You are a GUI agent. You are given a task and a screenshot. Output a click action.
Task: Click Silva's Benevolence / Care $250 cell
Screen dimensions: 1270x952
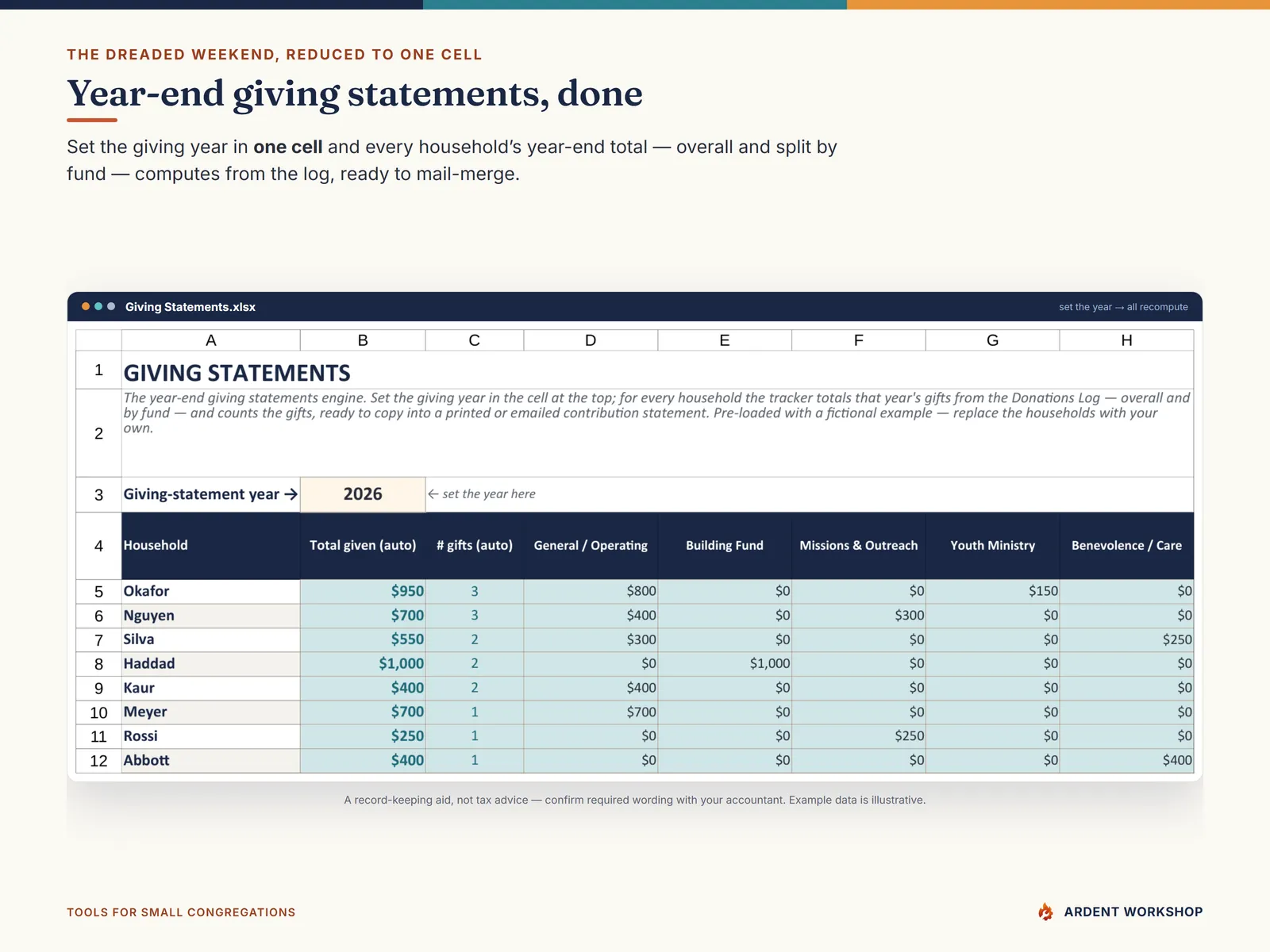point(1126,639)
